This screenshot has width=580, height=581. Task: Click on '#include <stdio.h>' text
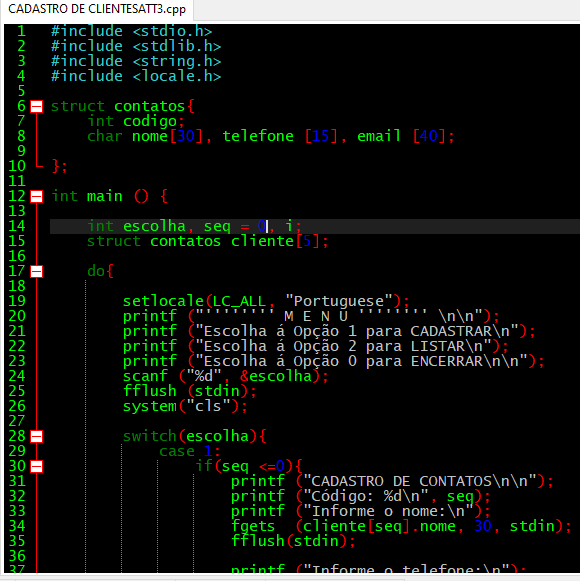131,31
